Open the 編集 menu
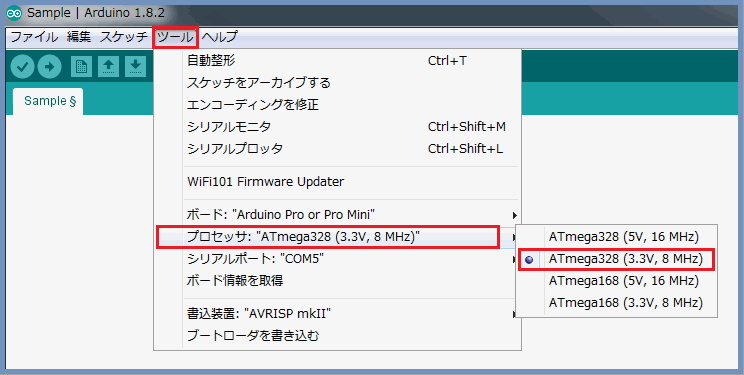This screenshot has width=744, height=375. pos(79,37)
